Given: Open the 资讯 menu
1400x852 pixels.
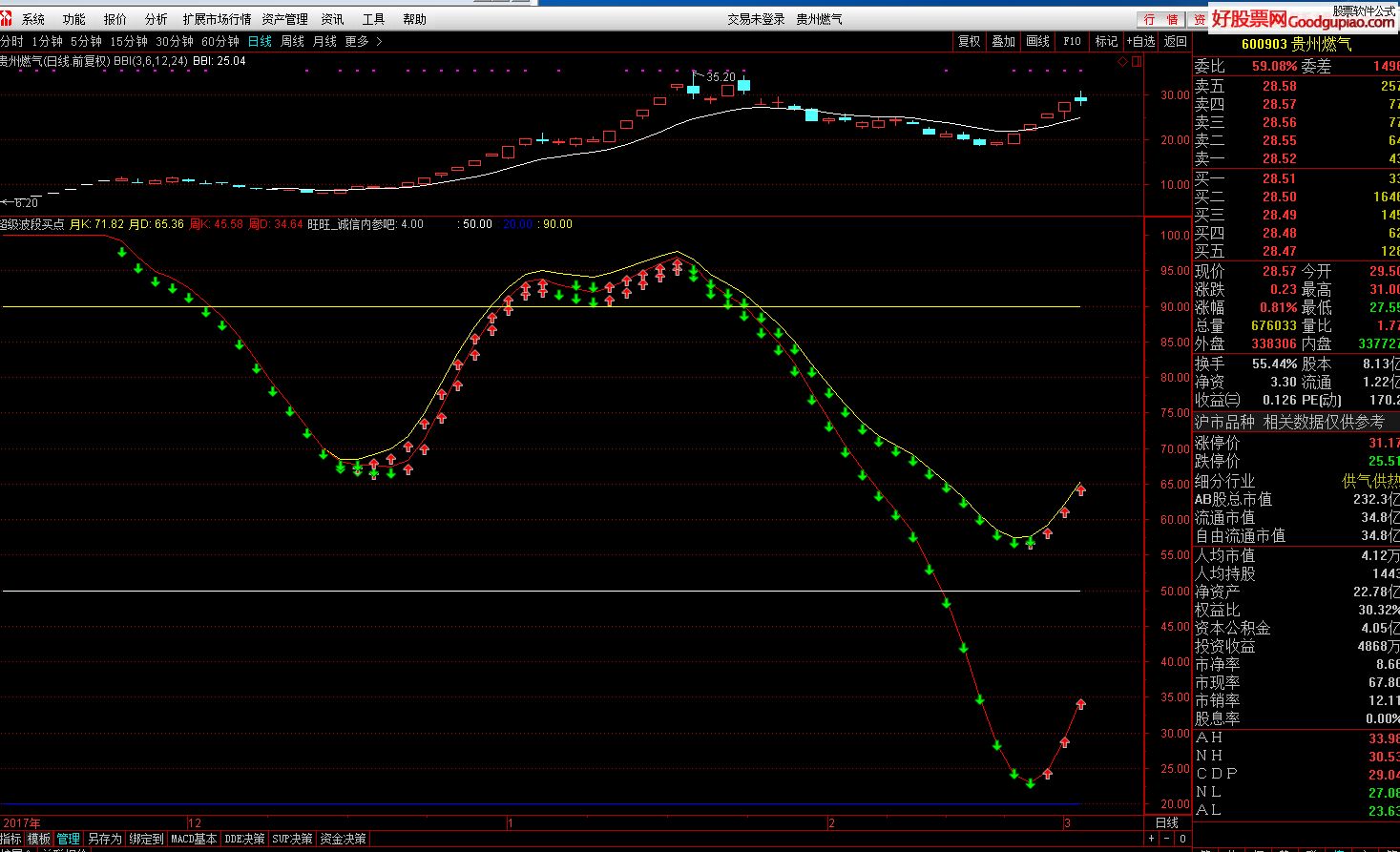Looking at the screenshot, I should pos(333,19).
